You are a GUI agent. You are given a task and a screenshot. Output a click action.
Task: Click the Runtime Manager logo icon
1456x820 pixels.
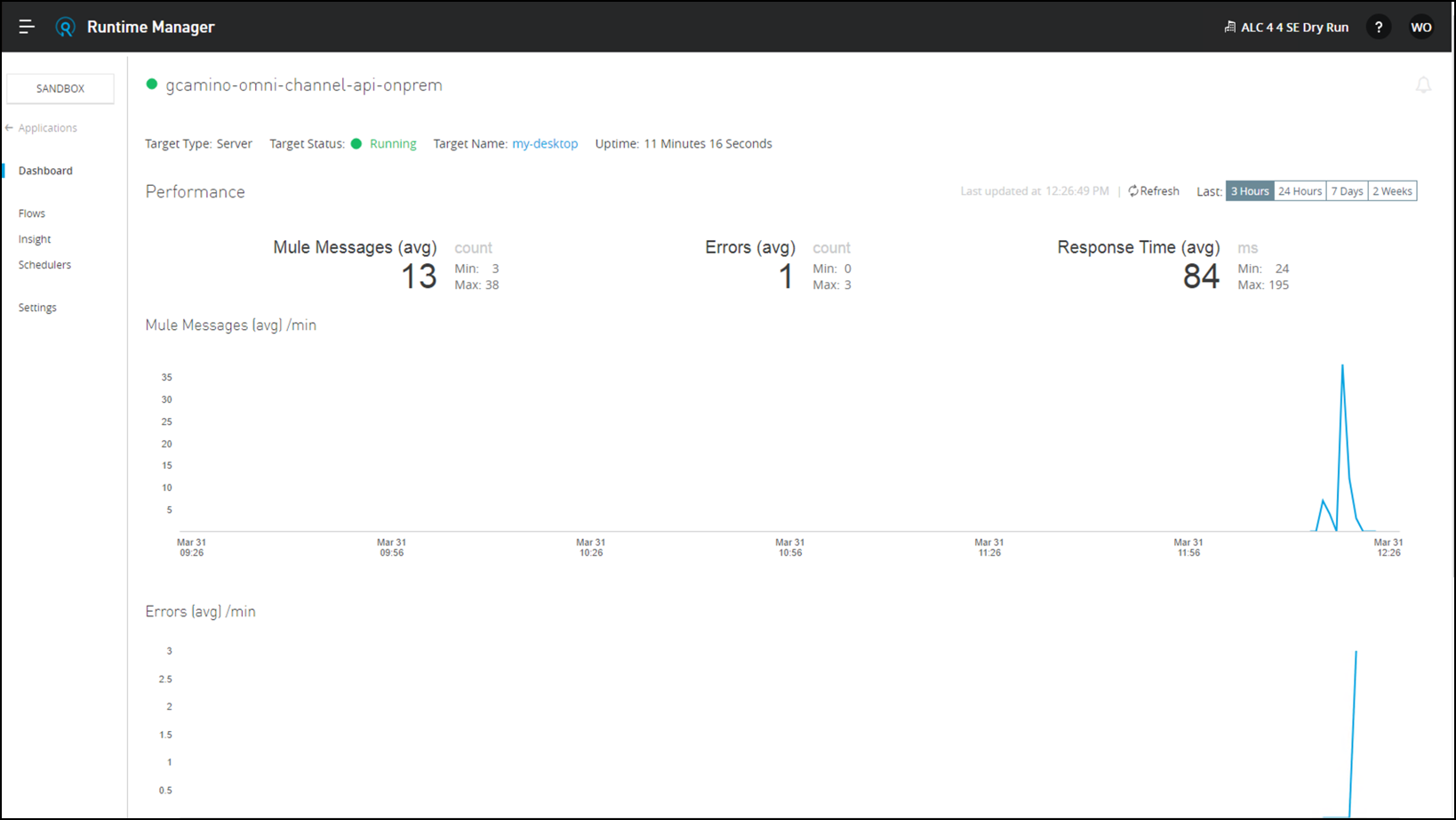tap(65, 27)
